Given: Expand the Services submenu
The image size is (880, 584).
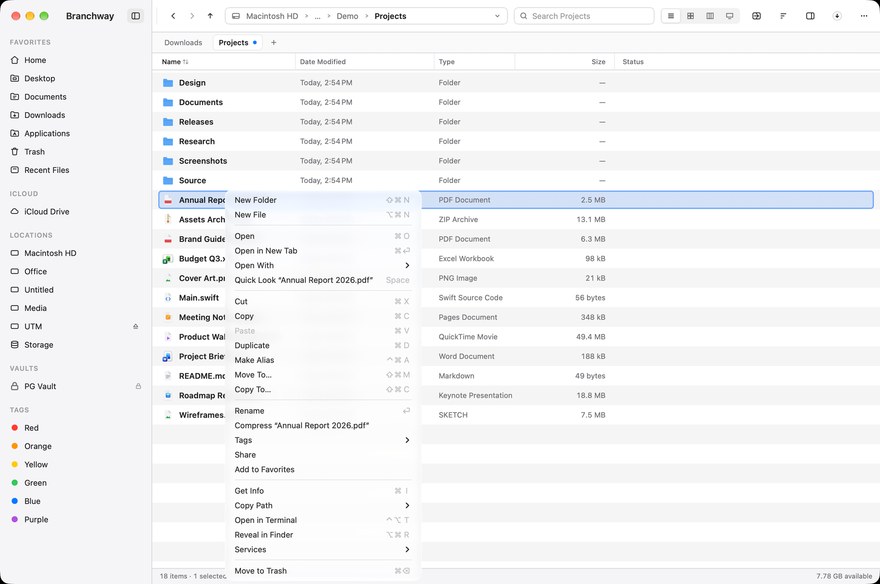Looking at the screenshot, I should [322, 550].
